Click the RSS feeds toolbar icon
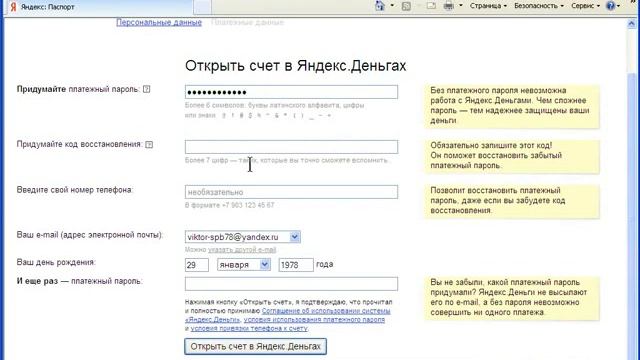640x360 pixels. [x=406, y=6]
